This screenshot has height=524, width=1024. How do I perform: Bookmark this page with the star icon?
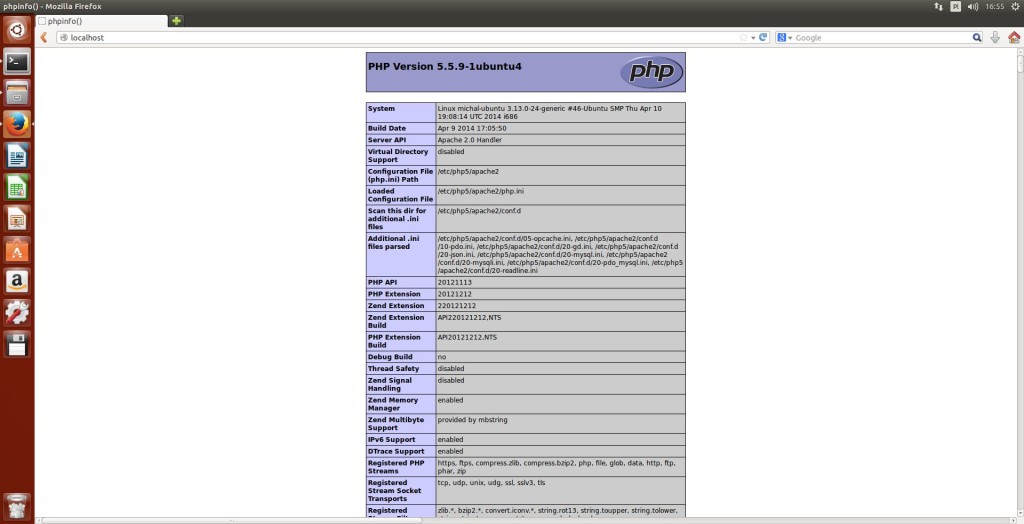point(743,37)
